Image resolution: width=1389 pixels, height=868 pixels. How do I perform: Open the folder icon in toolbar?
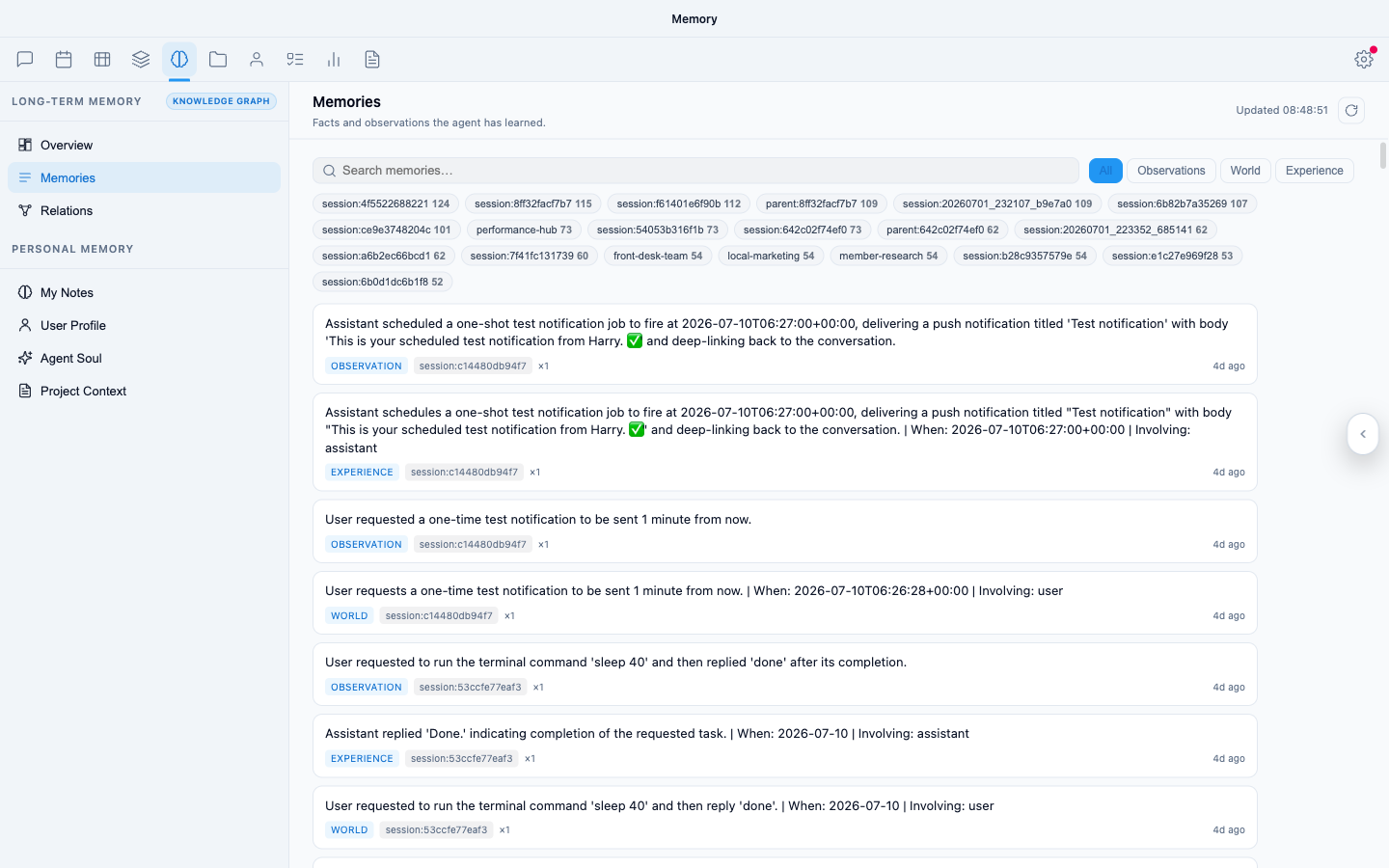click(x=218, y=60)
